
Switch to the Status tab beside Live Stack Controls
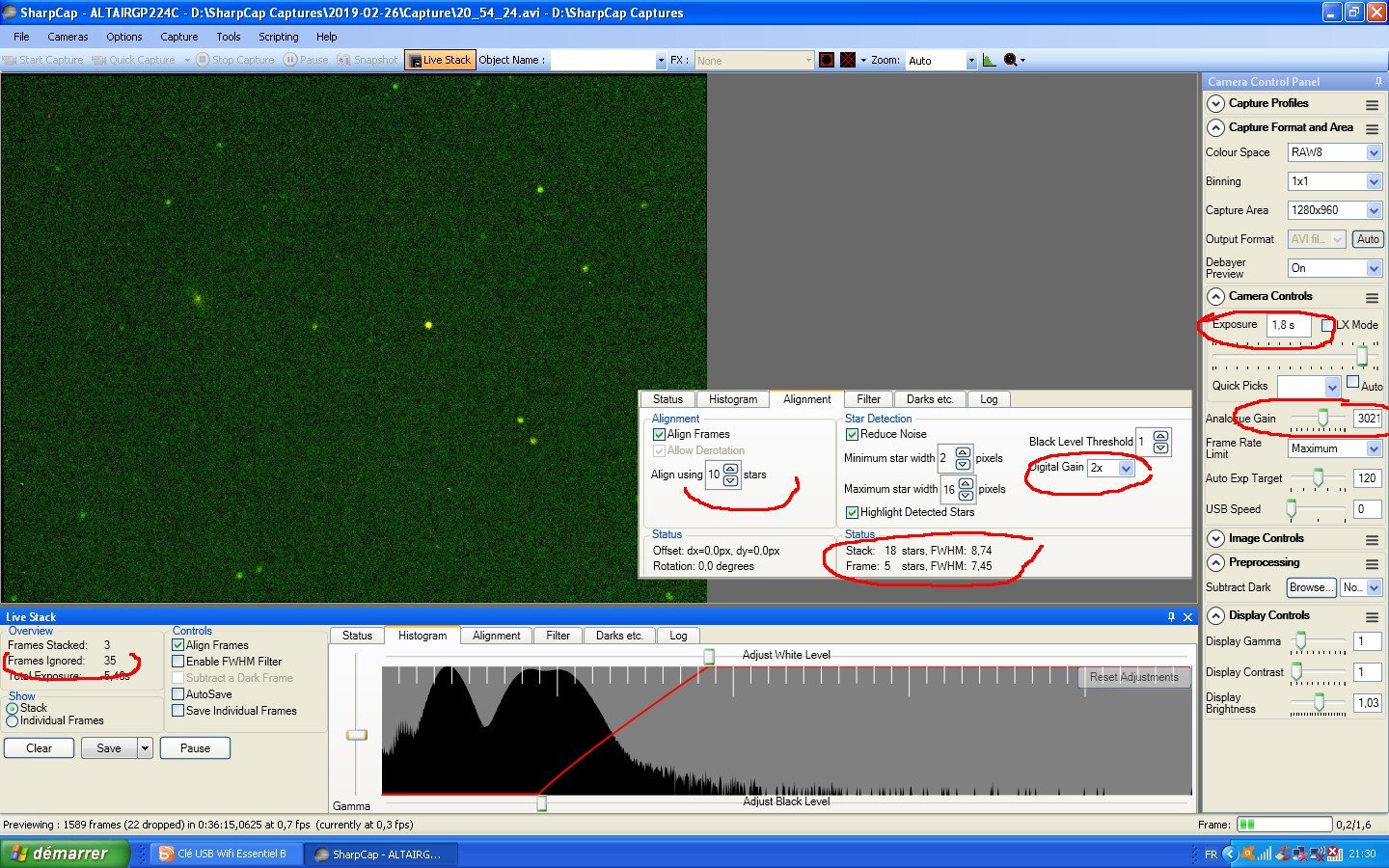coord(357,637)
